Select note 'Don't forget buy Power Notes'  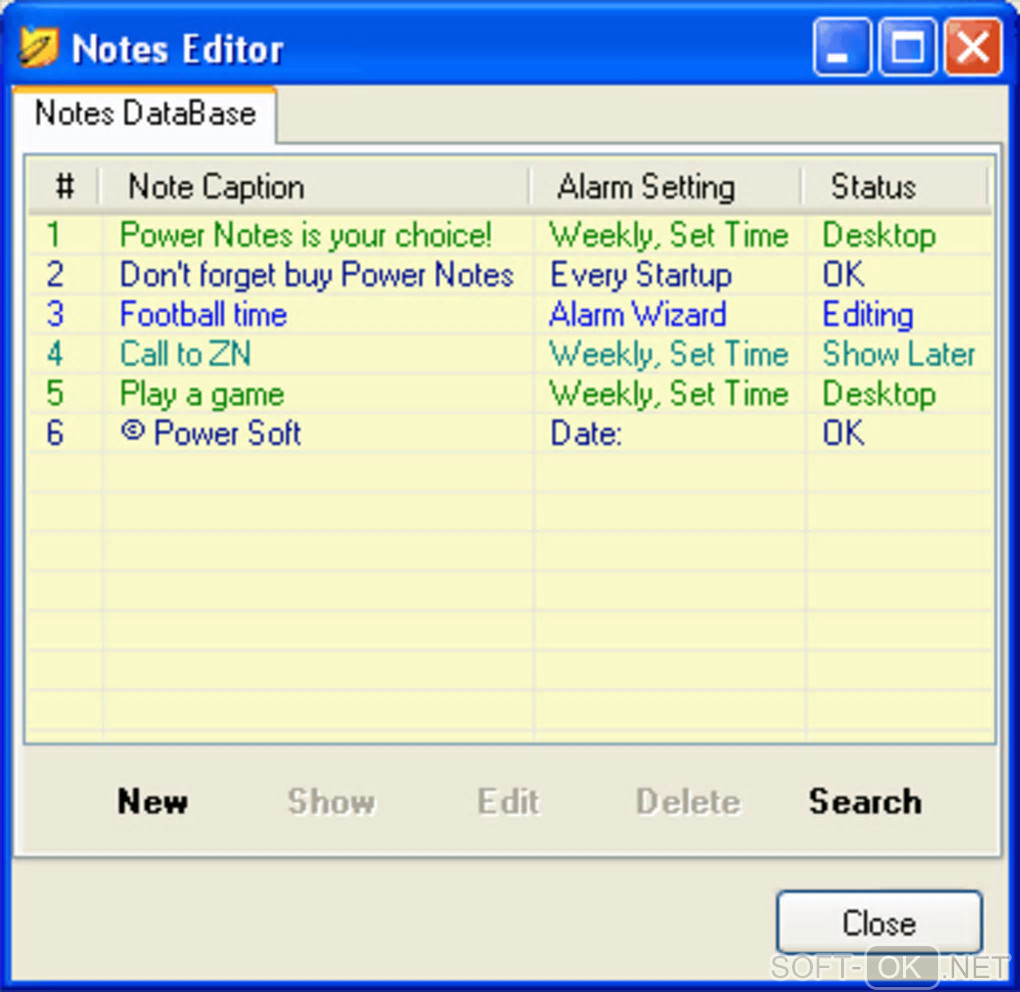click(317, 275)
